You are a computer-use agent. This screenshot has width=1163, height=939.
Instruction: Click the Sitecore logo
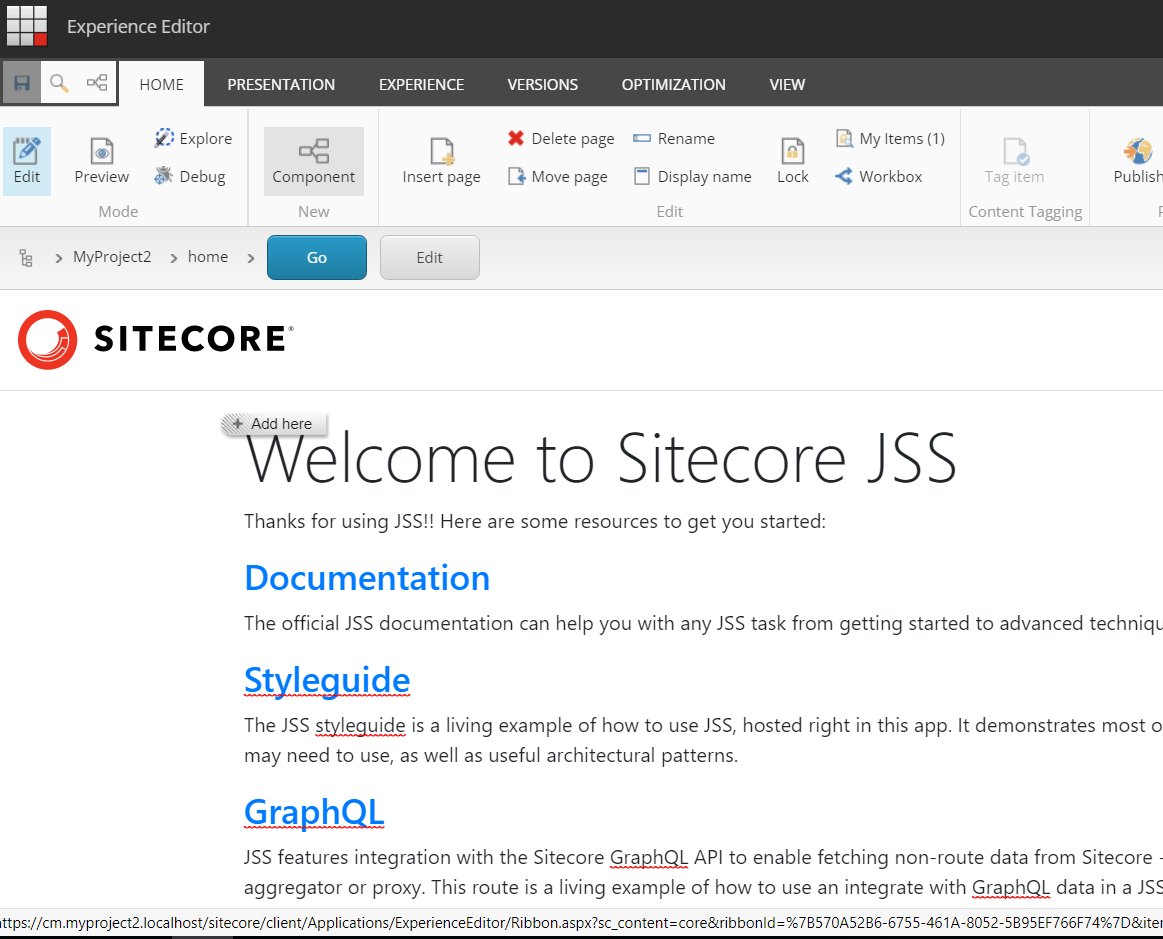click(156, 339)
